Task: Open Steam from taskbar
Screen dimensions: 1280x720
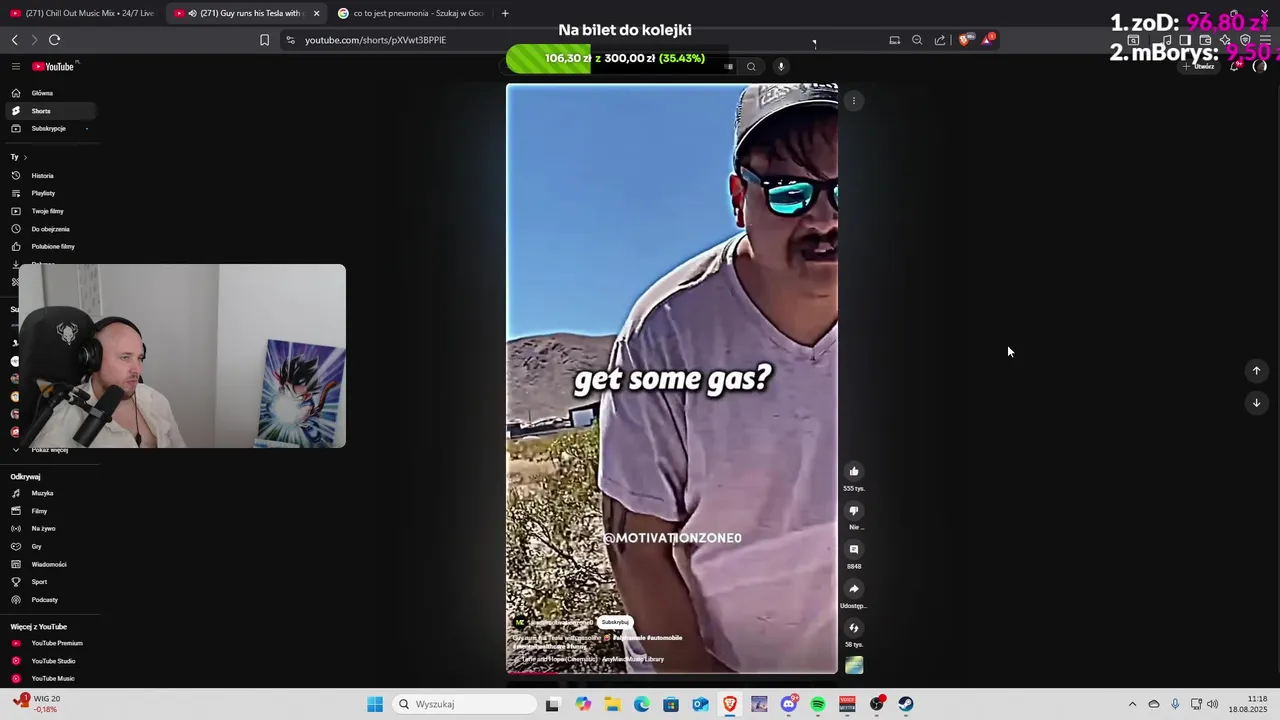Action: 906,704
